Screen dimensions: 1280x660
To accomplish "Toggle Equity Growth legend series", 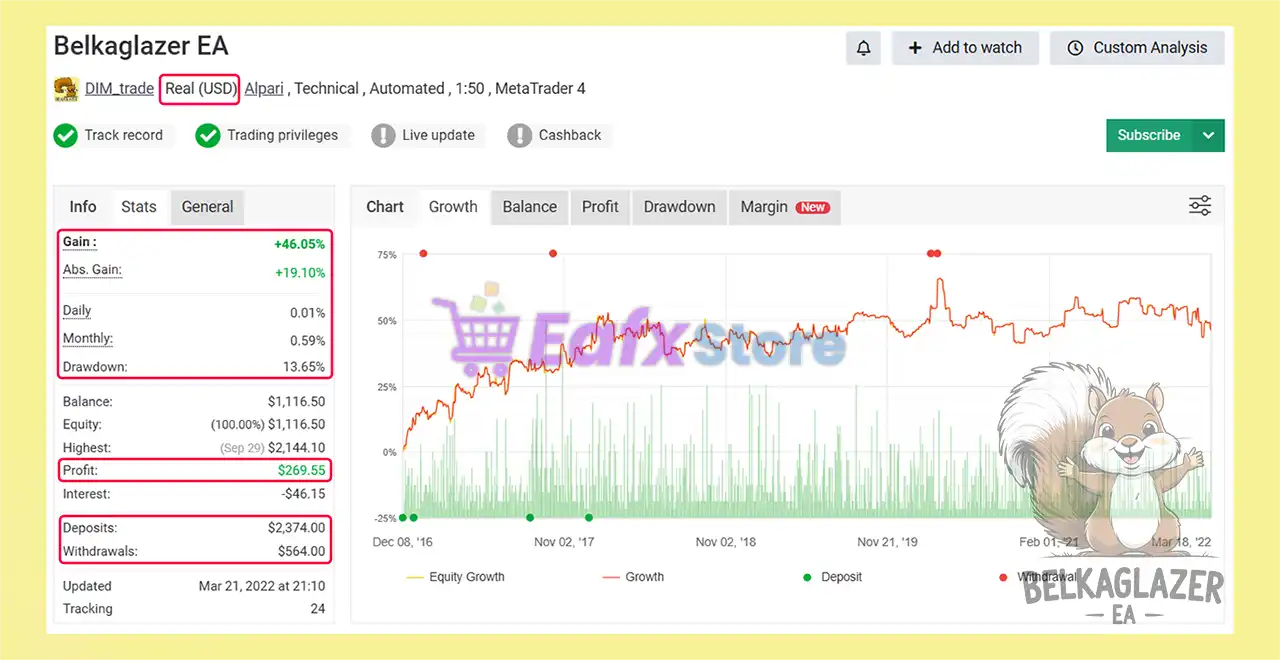I will point(455,577).
